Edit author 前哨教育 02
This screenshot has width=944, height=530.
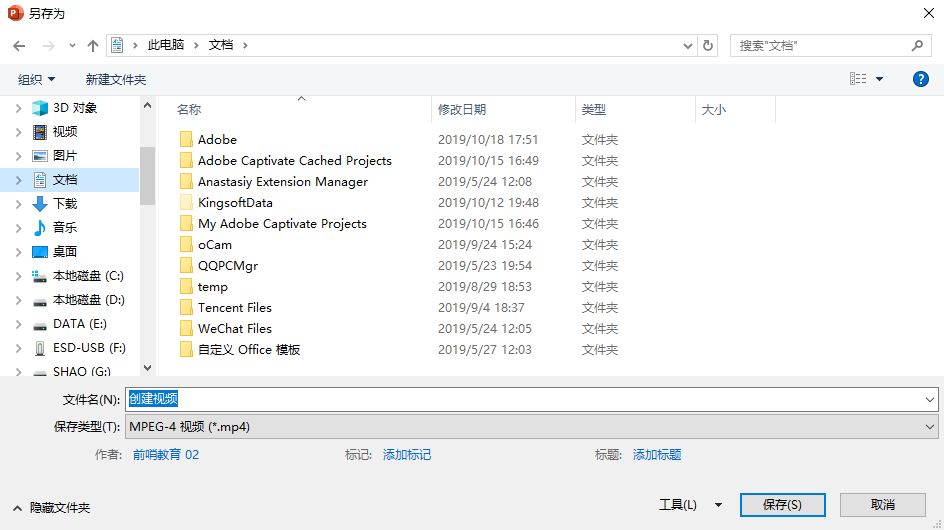tap(166, 455)
